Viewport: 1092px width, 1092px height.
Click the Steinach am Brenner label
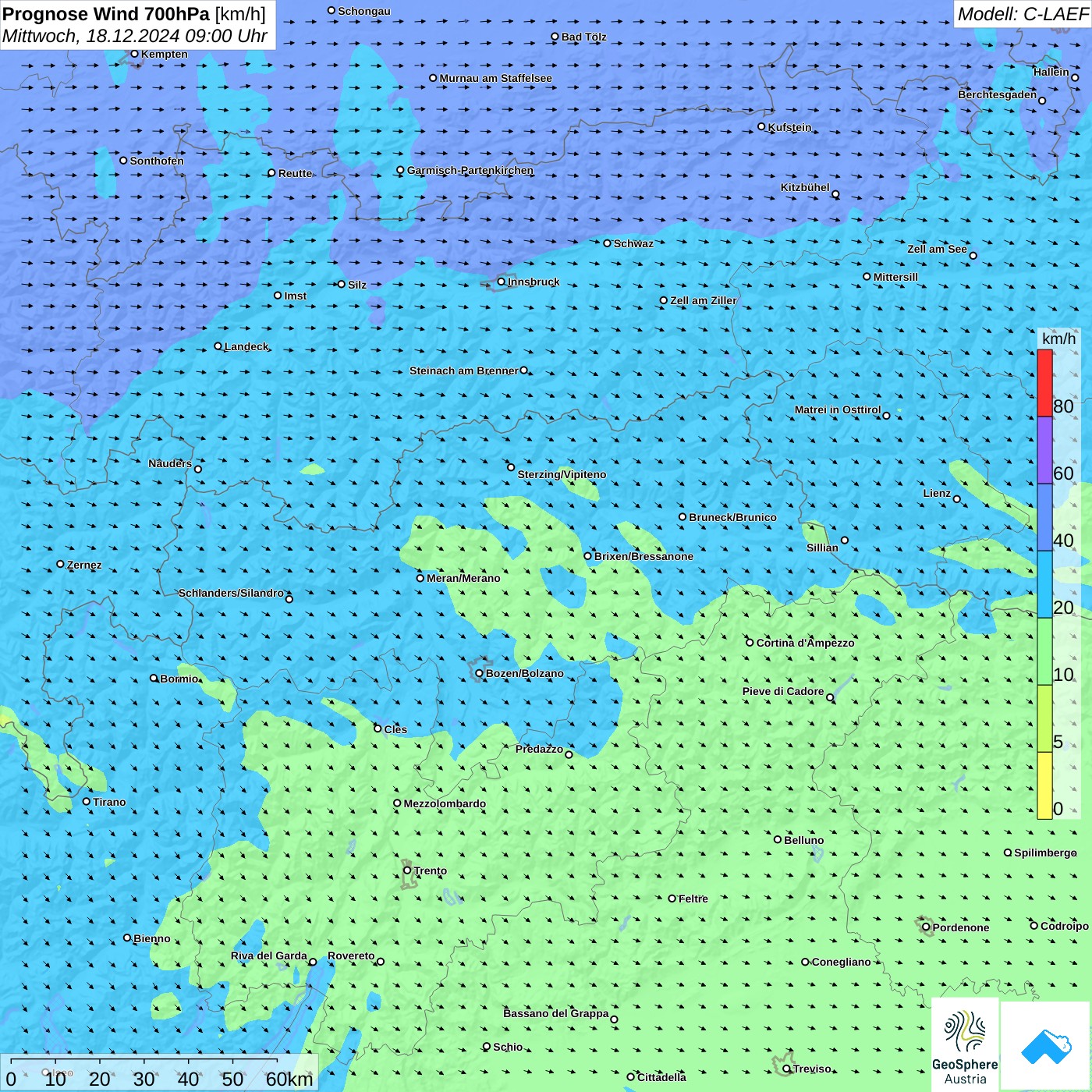464,370
